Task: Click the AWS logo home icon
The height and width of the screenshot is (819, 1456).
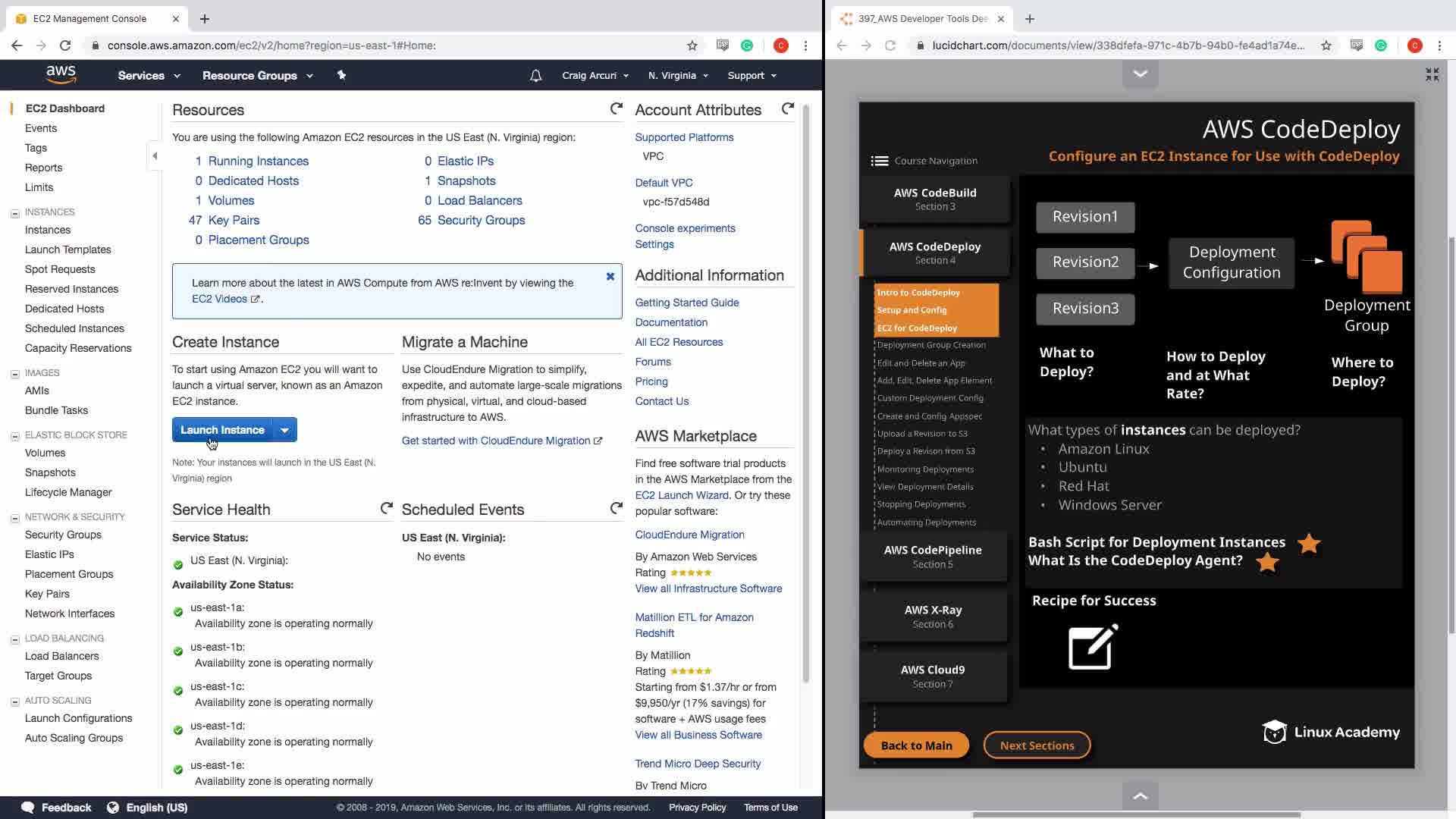Action: (61, 74)
